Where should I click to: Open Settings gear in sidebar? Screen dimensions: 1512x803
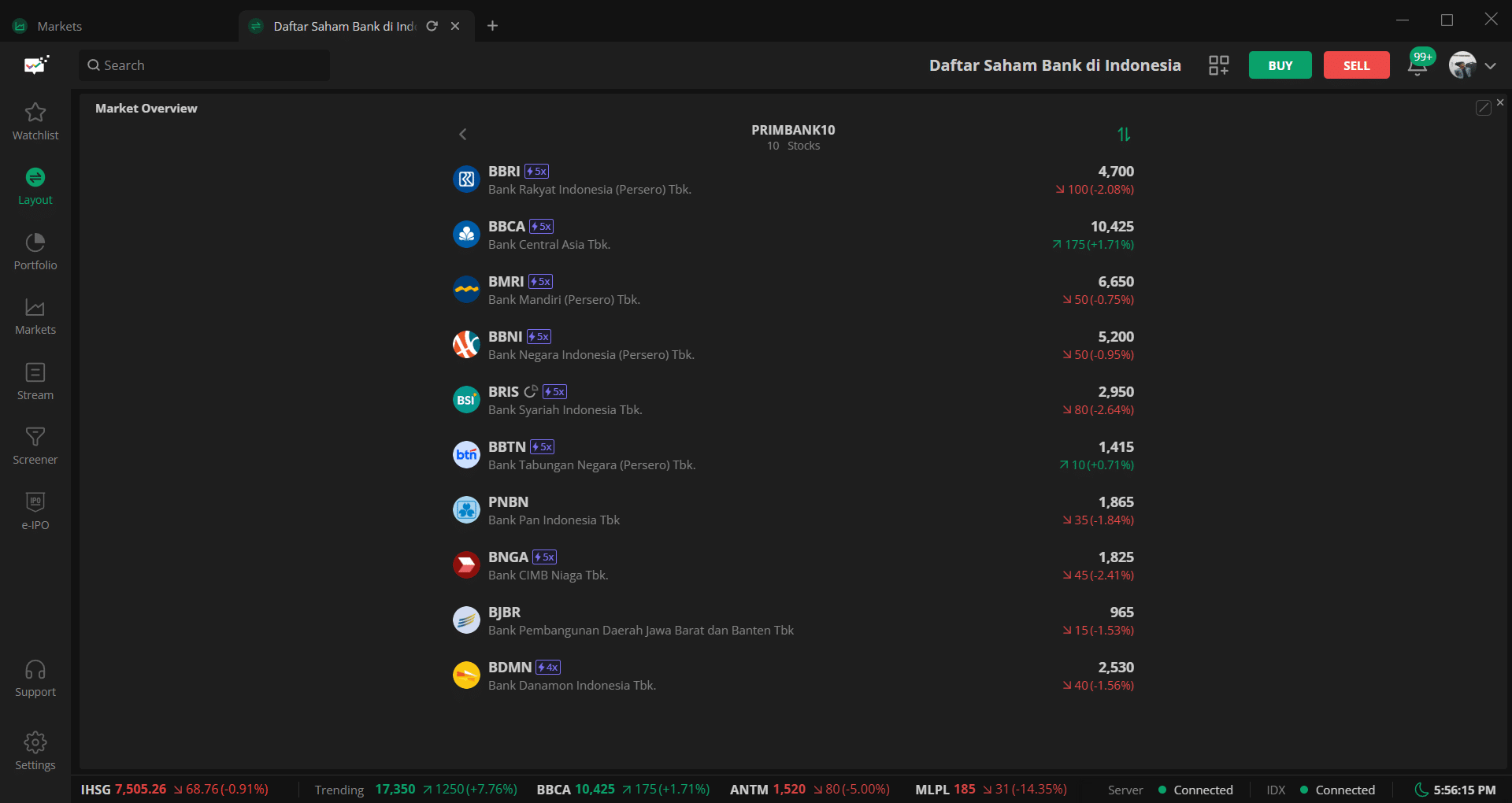click(x=35, y=742)
